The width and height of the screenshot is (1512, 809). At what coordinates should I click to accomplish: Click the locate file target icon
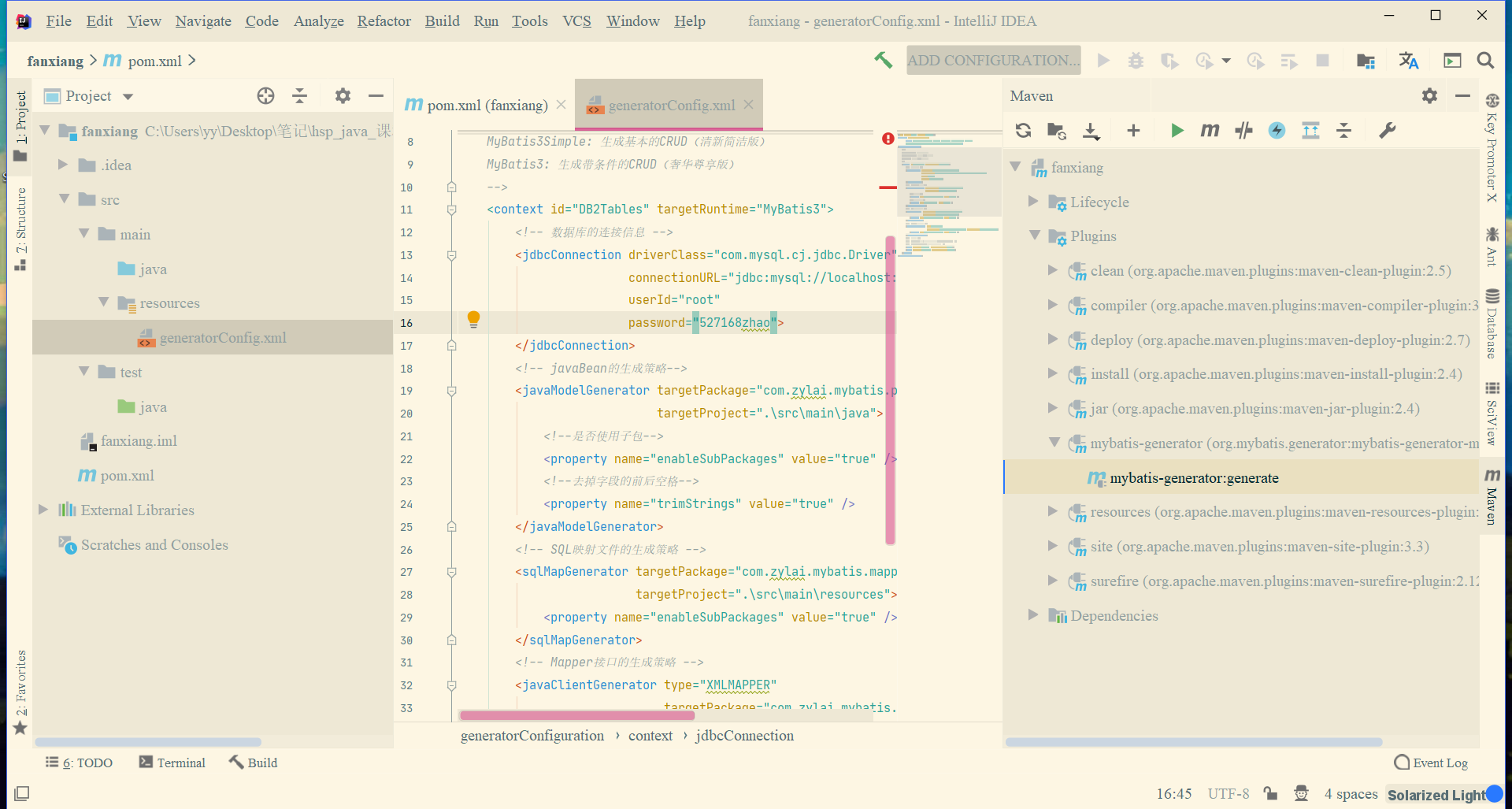click(x=265, y=96)
